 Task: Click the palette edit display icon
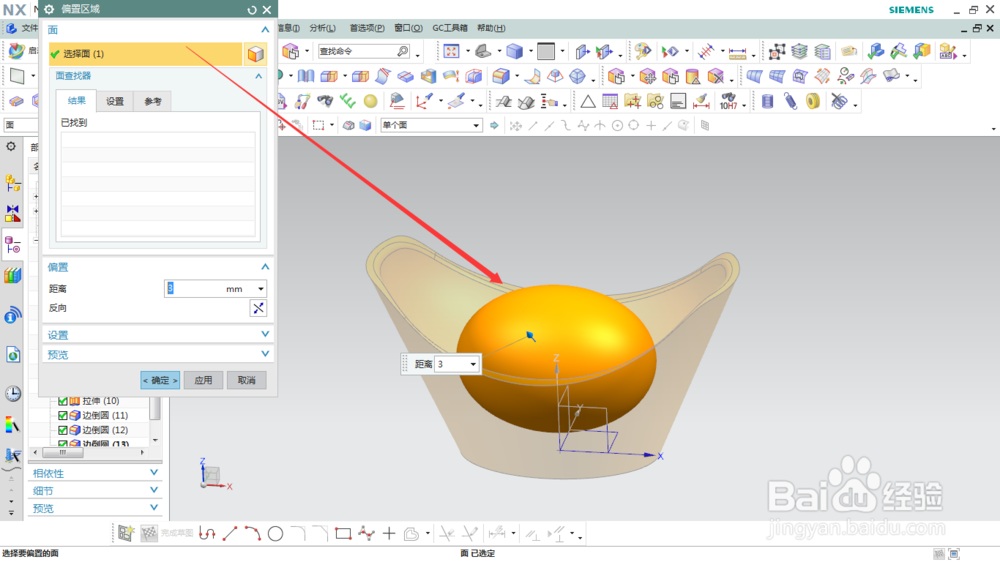[643, 51]
